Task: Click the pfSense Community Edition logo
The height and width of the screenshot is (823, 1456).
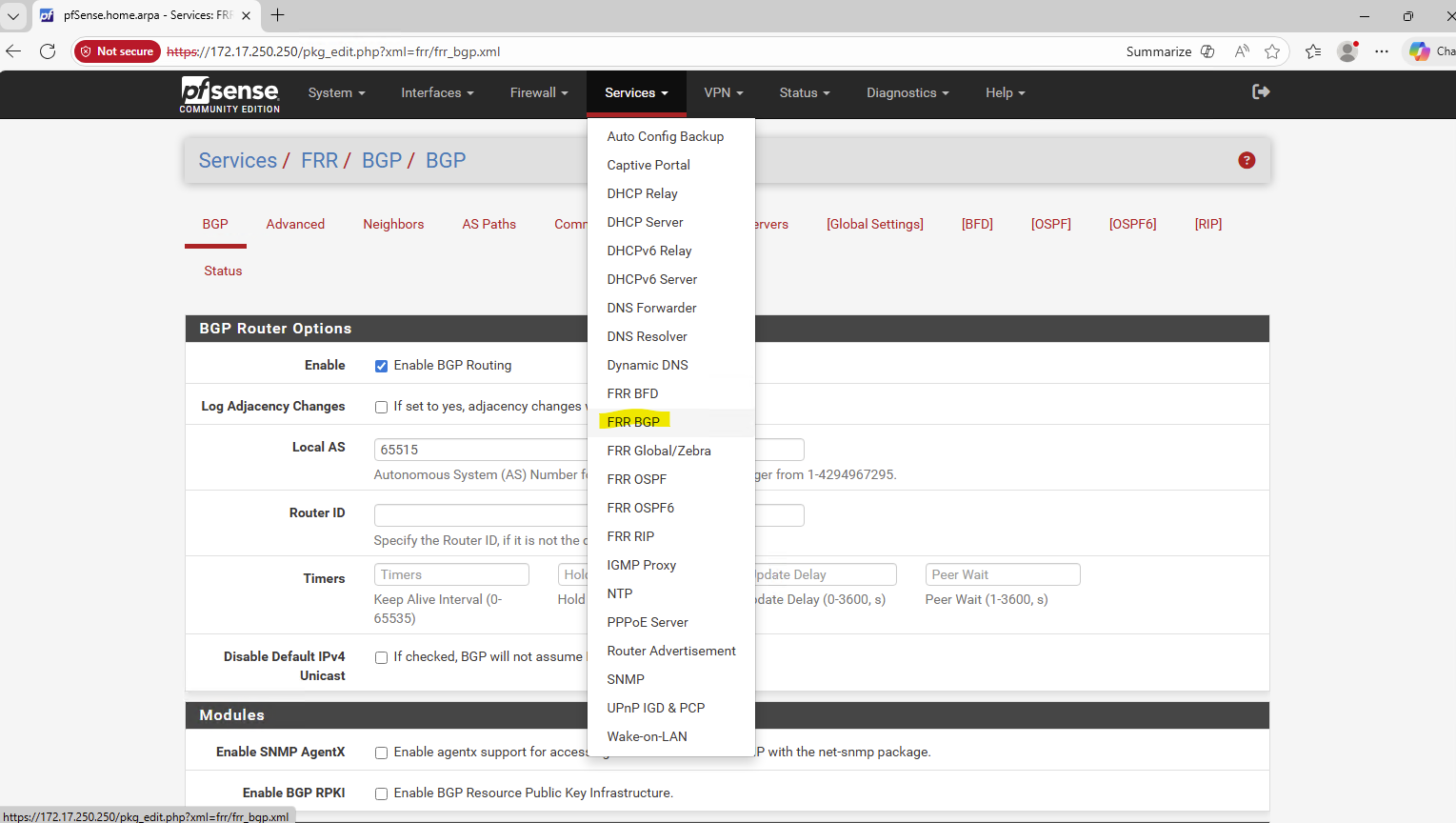Action: (229, 94)
